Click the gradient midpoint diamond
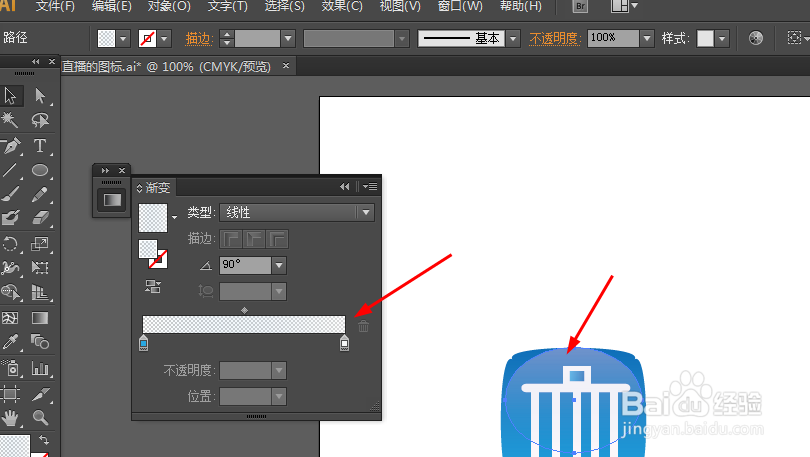 [x=244, y=310]
